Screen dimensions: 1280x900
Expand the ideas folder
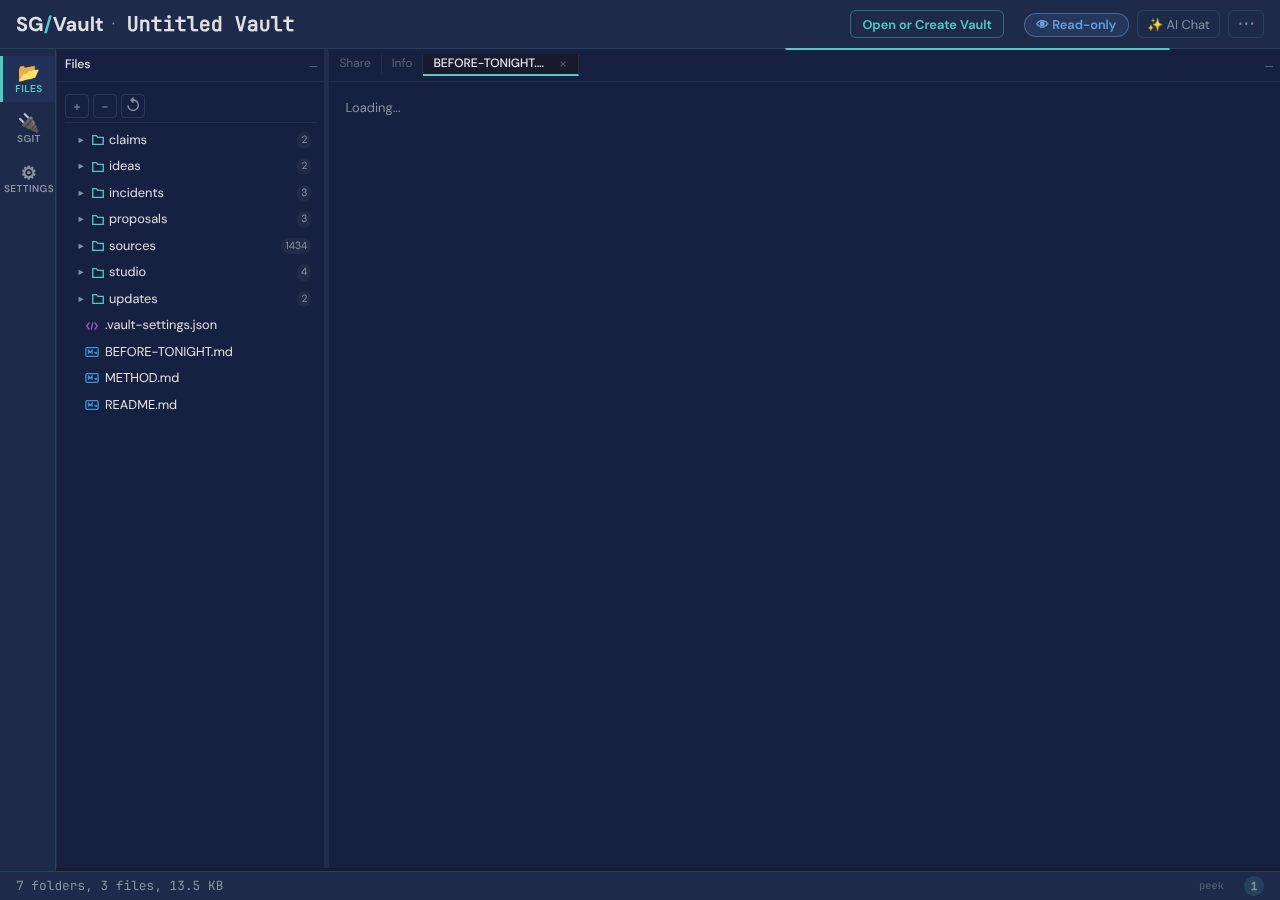(x=81, y=166)
